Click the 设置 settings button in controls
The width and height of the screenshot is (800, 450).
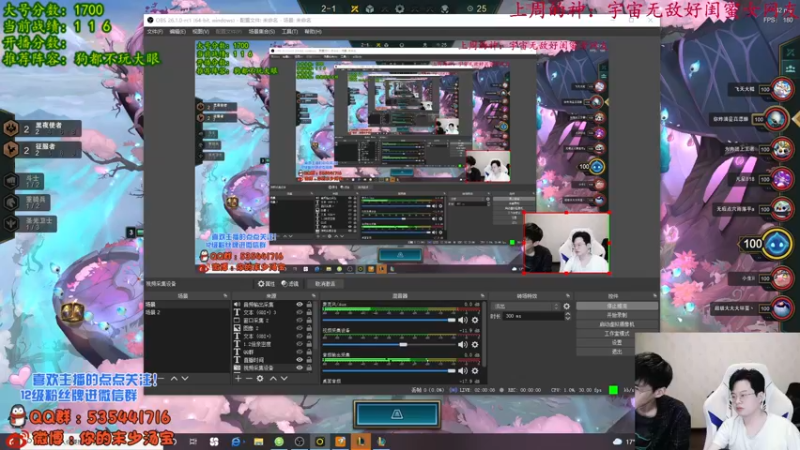(617, 343)
